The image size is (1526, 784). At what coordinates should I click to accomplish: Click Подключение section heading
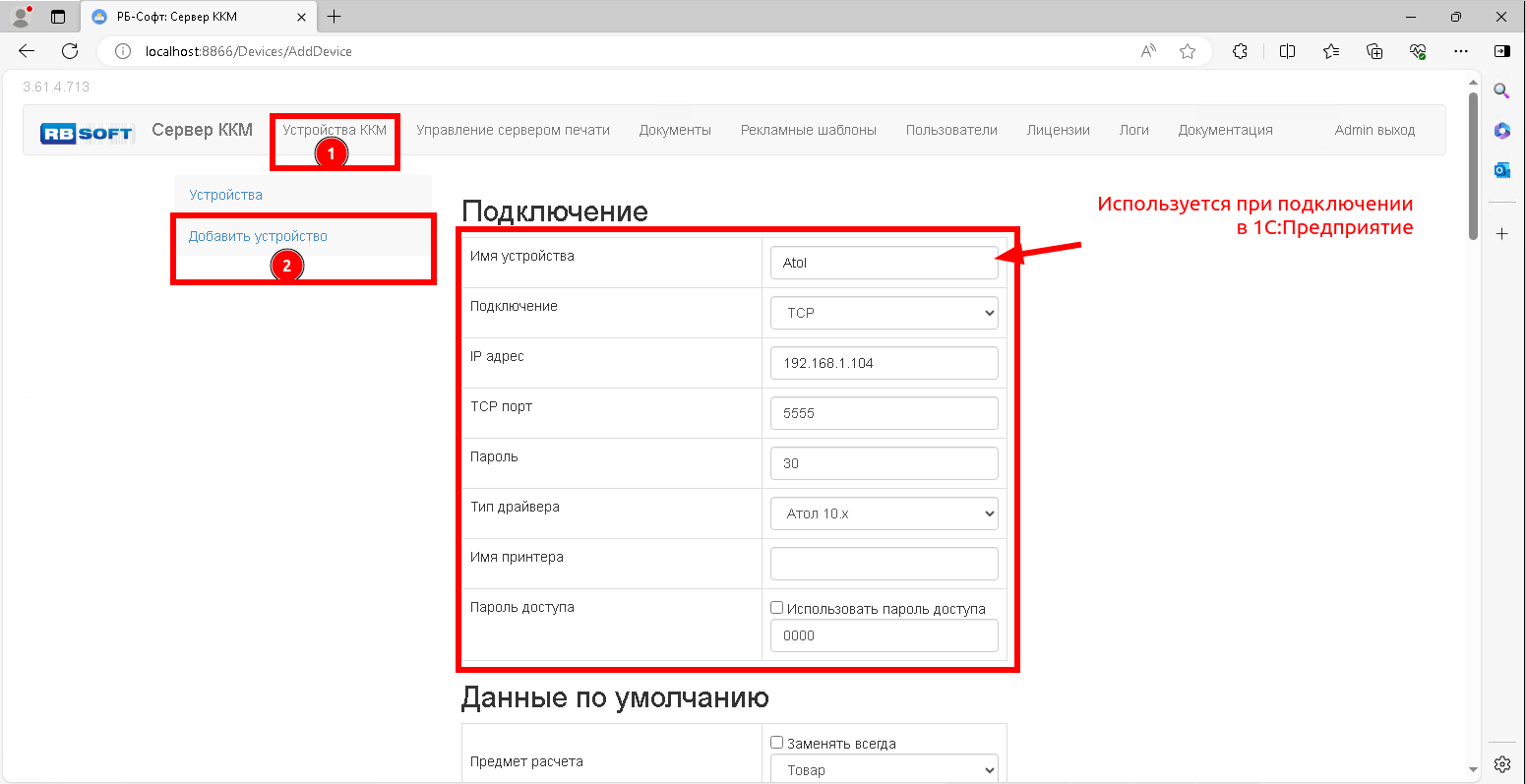555,211
